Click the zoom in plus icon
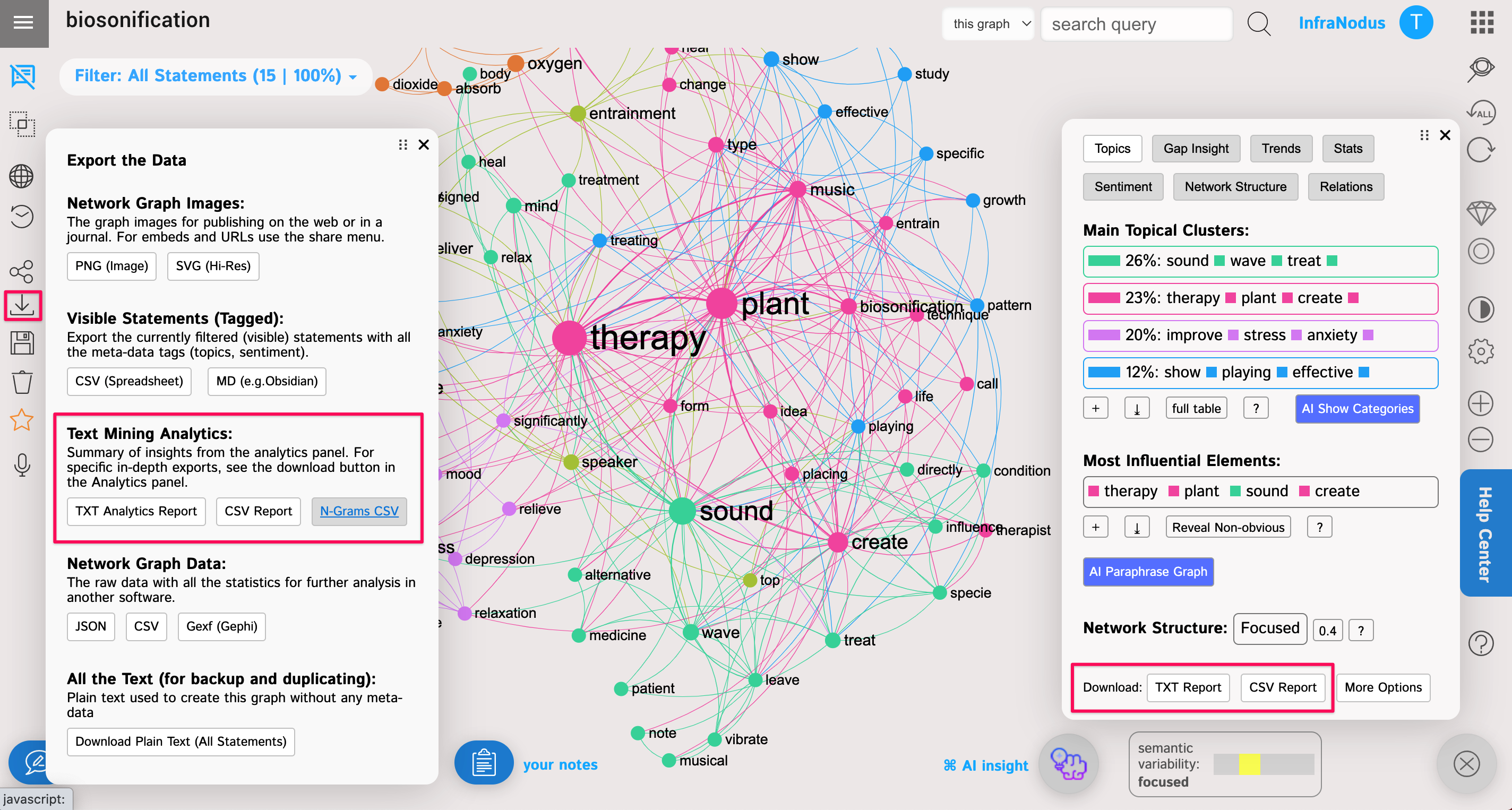1512x810 pixels. pos(1480,403)
